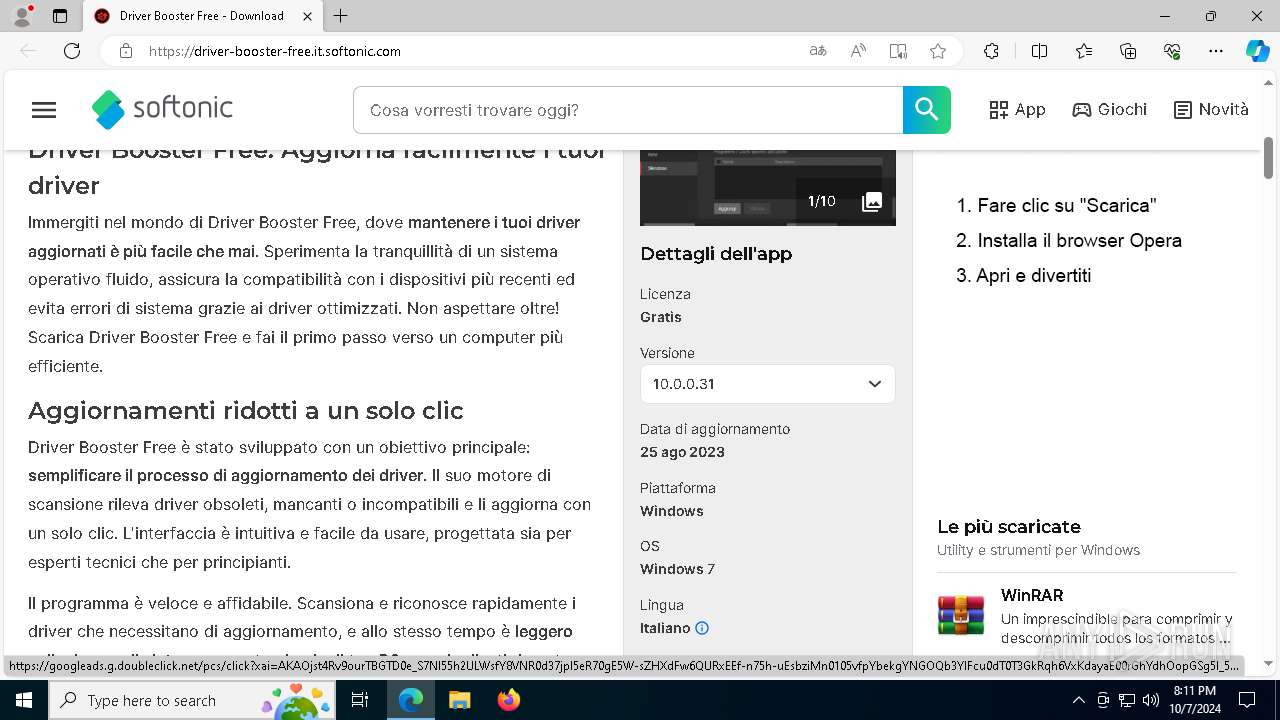
Task: Open immersive reader icon
Action: tap(898, 51)
